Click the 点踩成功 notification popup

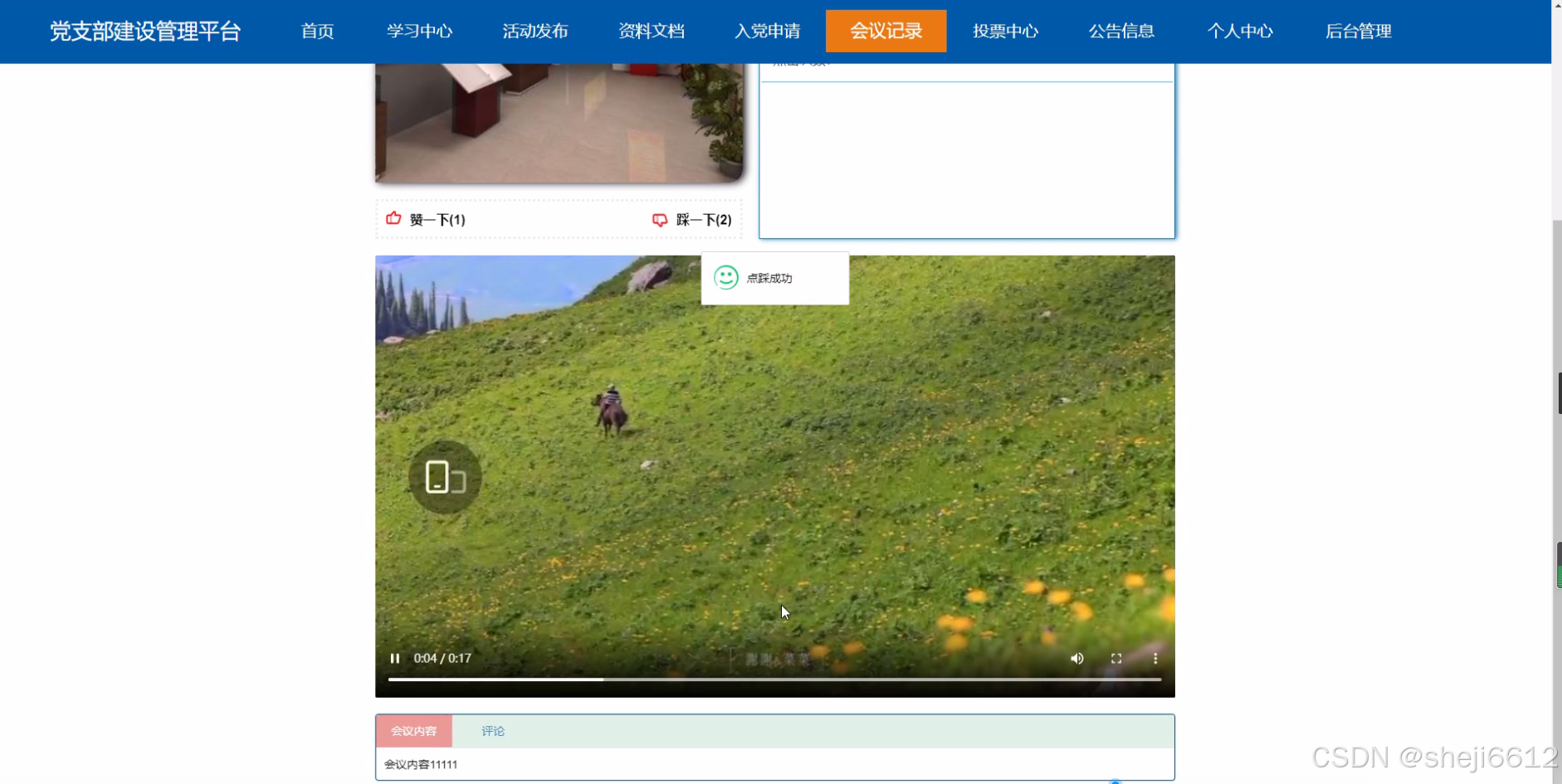774,278
